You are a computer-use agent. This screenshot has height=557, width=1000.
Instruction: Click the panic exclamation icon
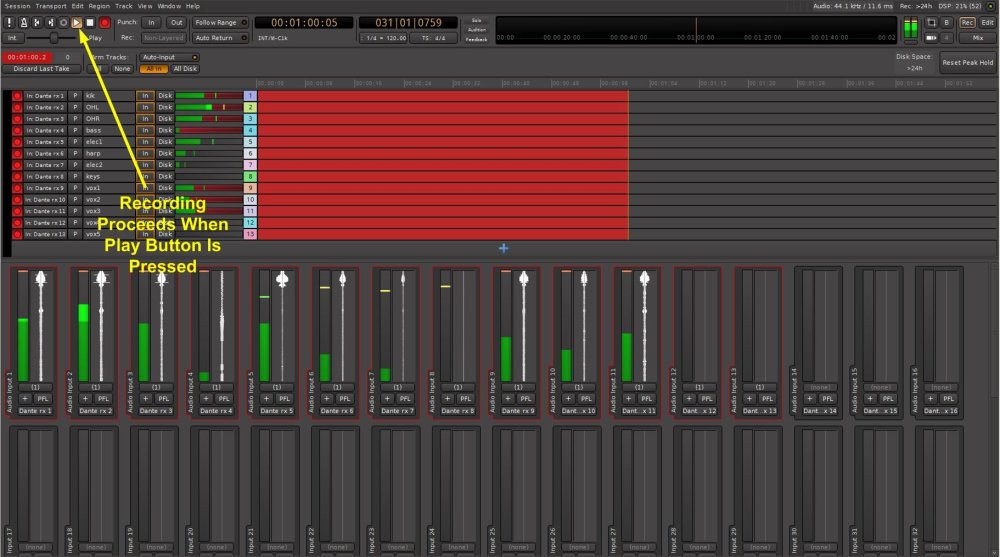(x=9, y=22)
